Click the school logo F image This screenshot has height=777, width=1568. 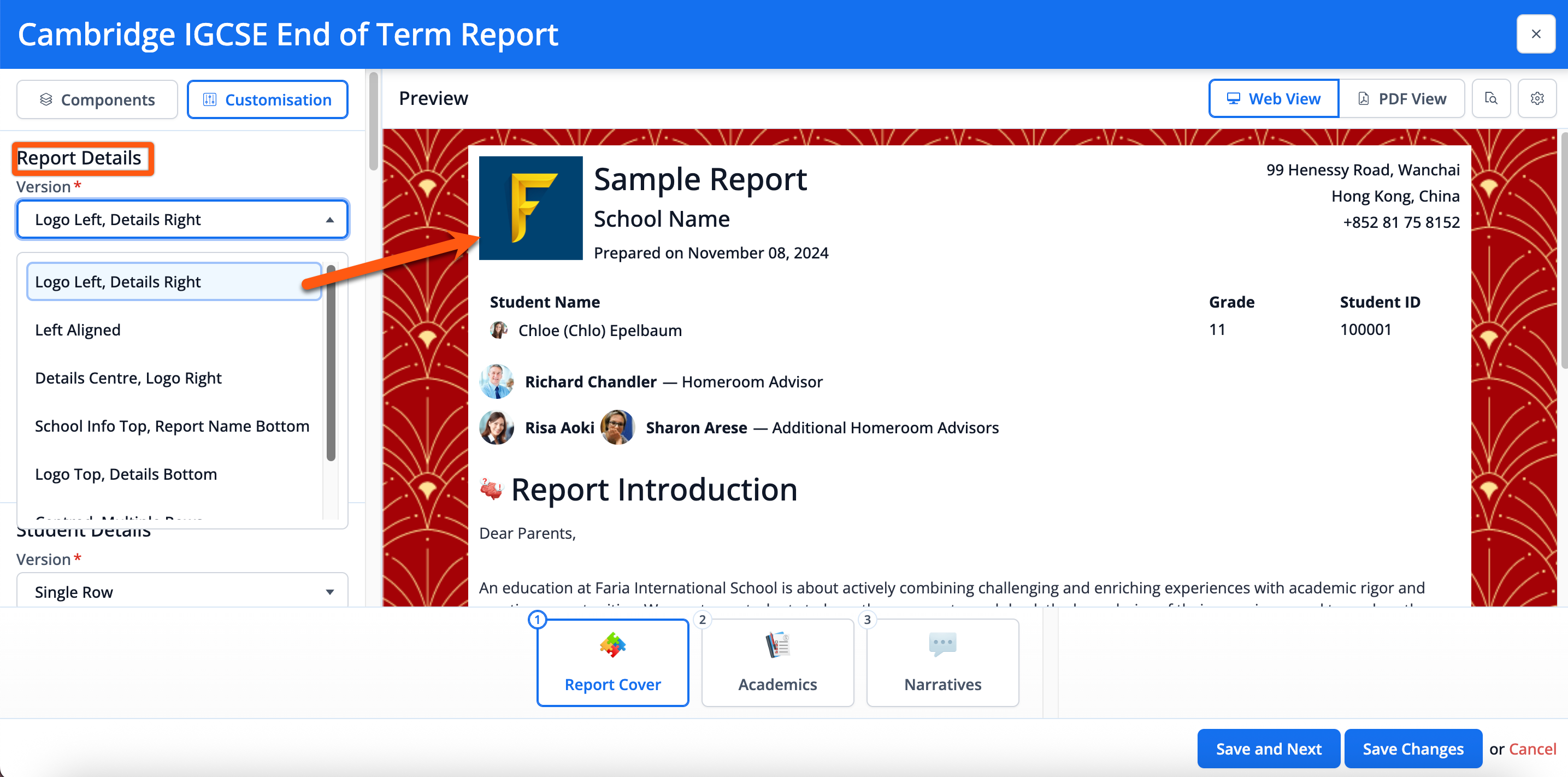[x=530, y=208]
